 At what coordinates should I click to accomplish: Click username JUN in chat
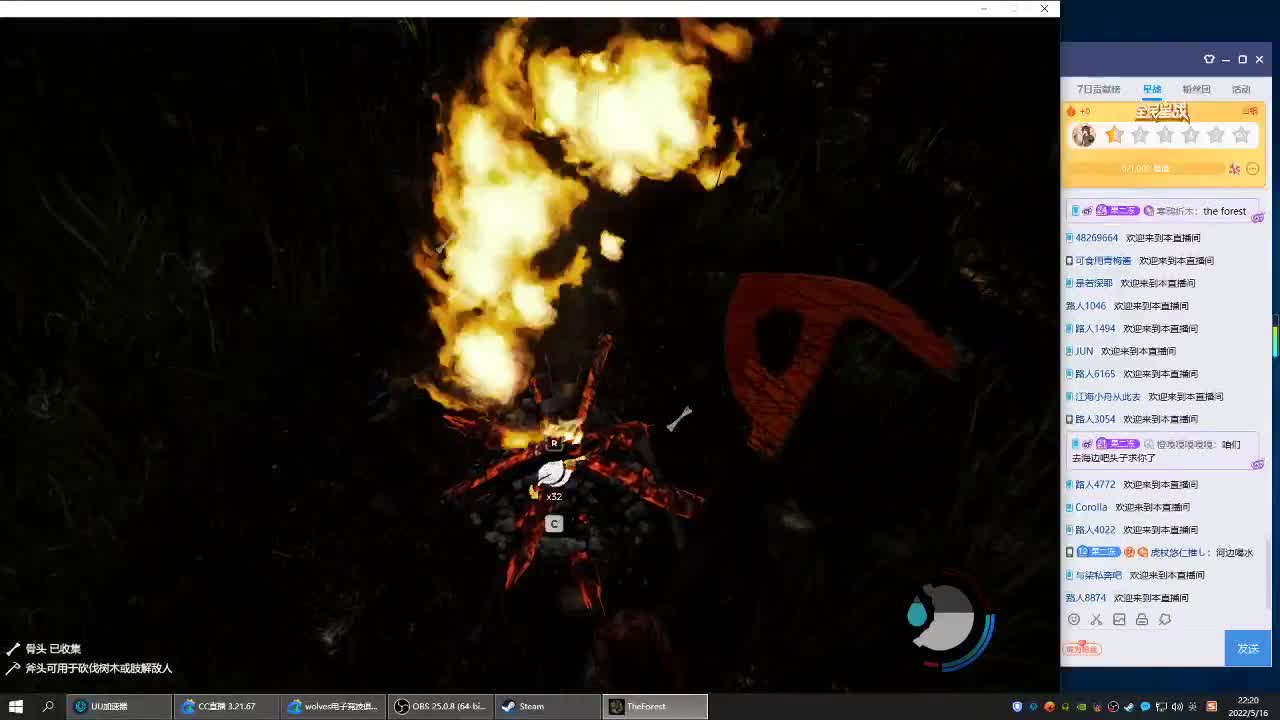tap(1084, 351)
